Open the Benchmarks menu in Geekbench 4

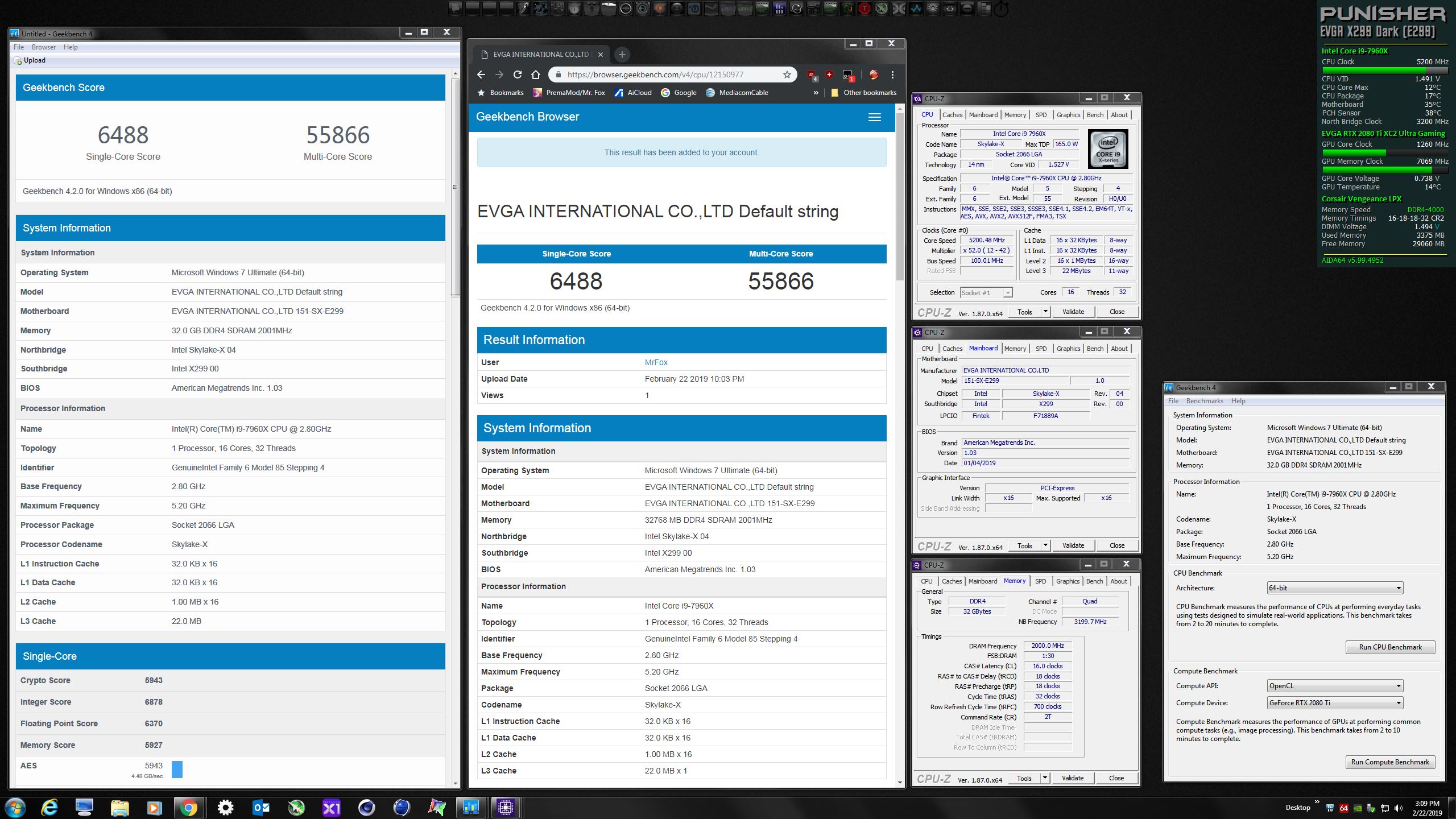click(x=1204, y=401)
